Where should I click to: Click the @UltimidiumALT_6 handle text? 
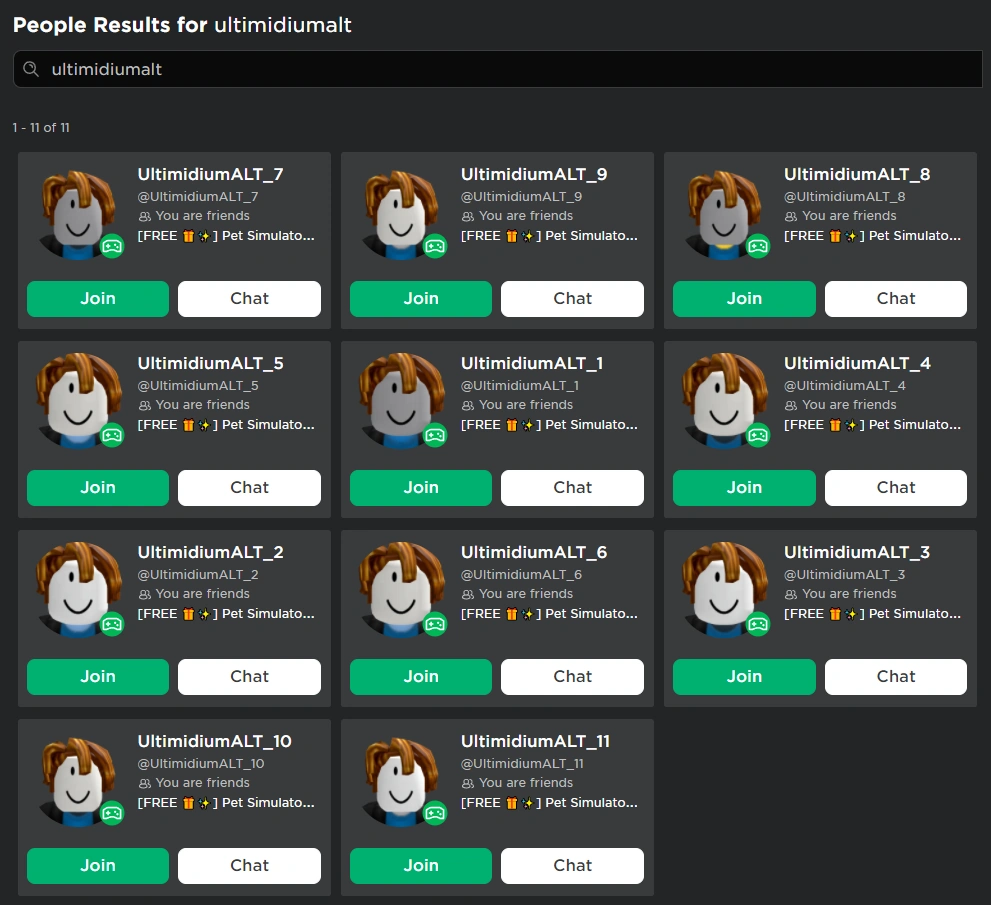point(520,574)
